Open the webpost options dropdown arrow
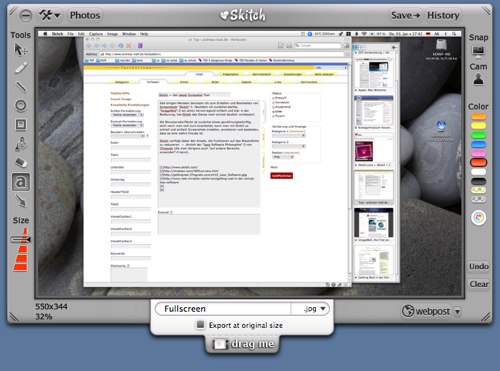This screenshot has height=371, width=500. click(458, 311)
